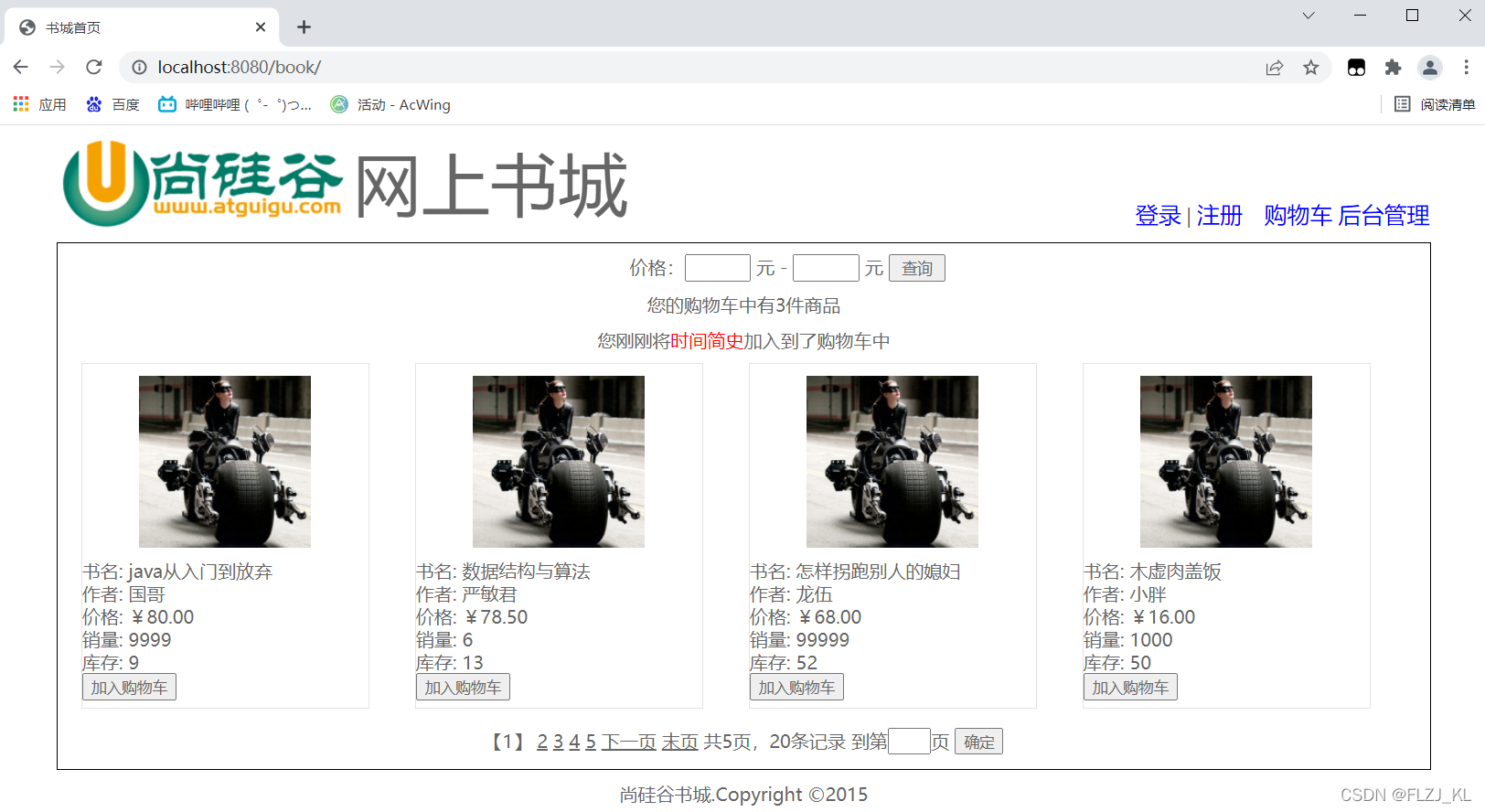The image size is (1485, 812).
Task: Add java从入门到放弃 to cart
Action: click(x=129, y=687)
